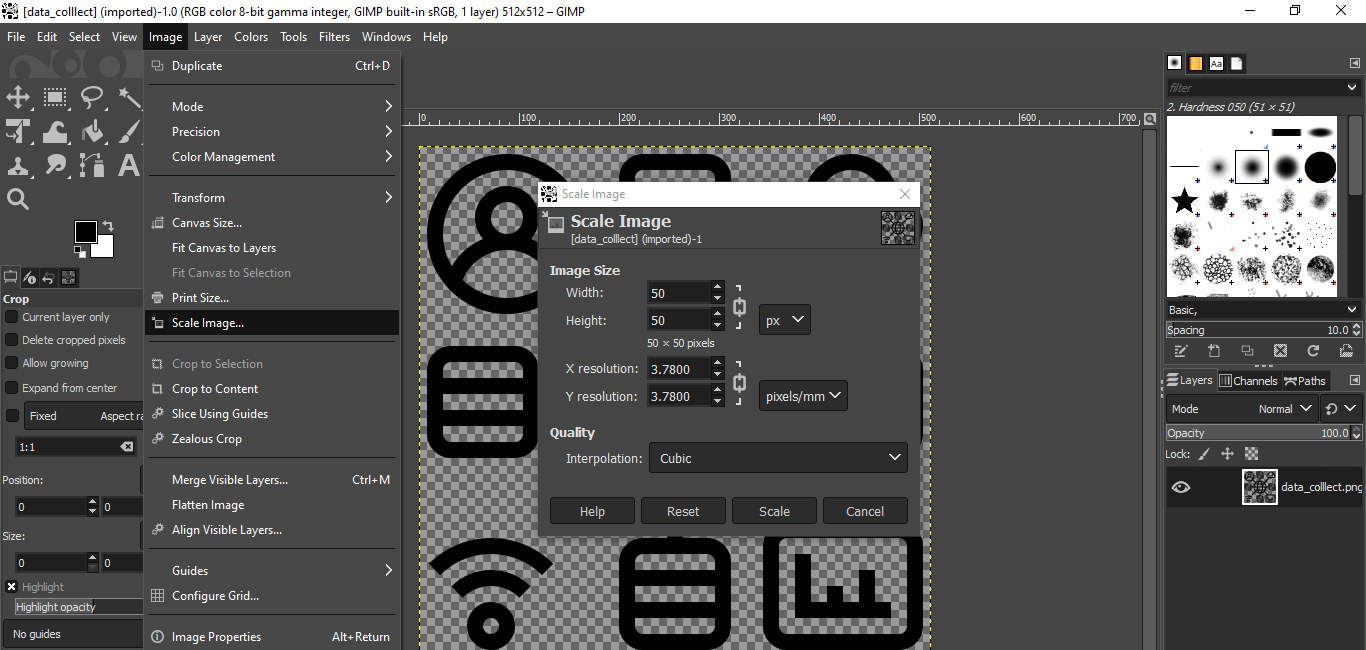Click Duplicate this brush icon
The image size is (1366, 650).
[x=1247, y=351]
